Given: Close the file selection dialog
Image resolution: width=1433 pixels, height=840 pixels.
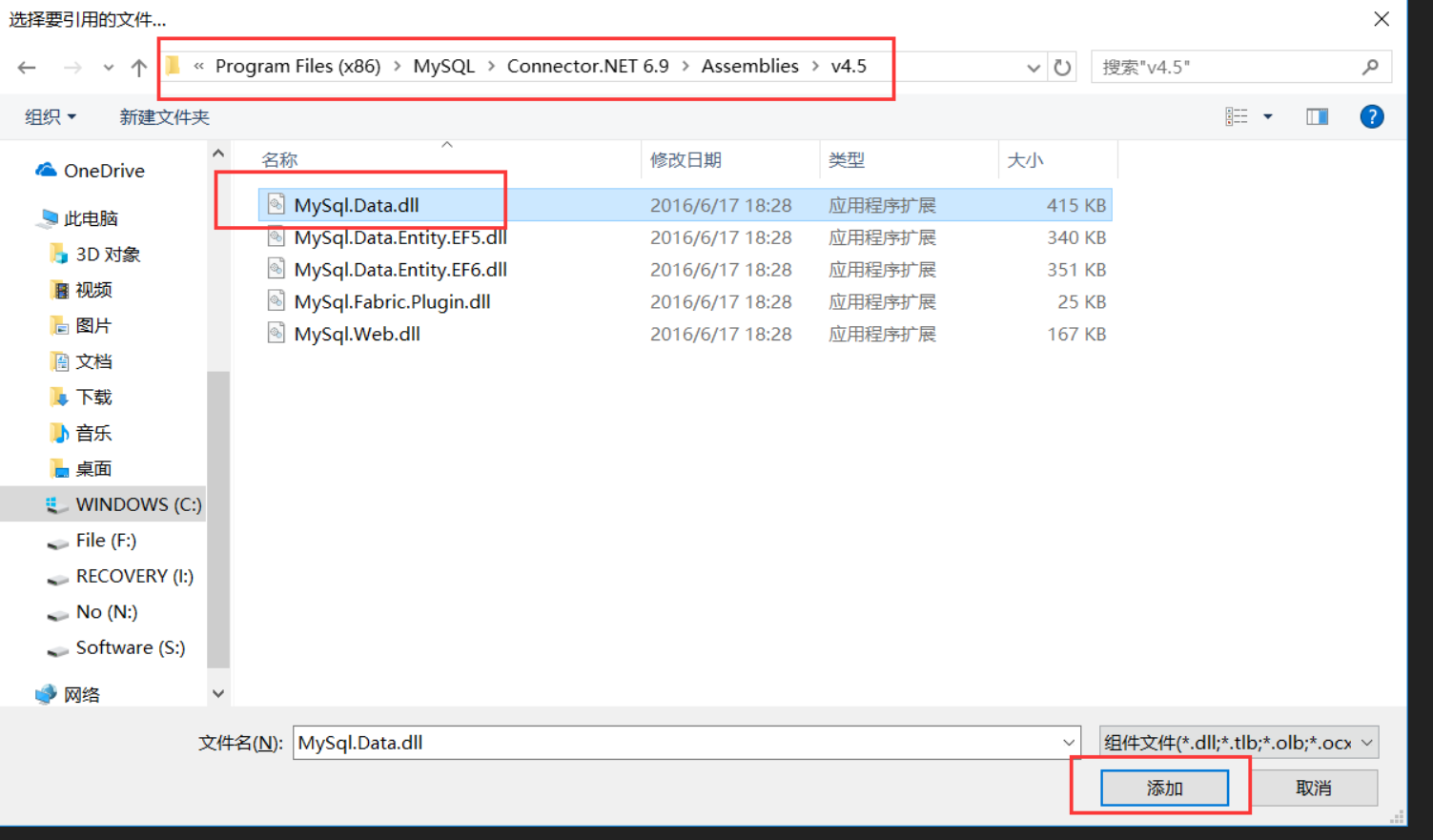Looking at the screenshot, I should (1382, 19).
